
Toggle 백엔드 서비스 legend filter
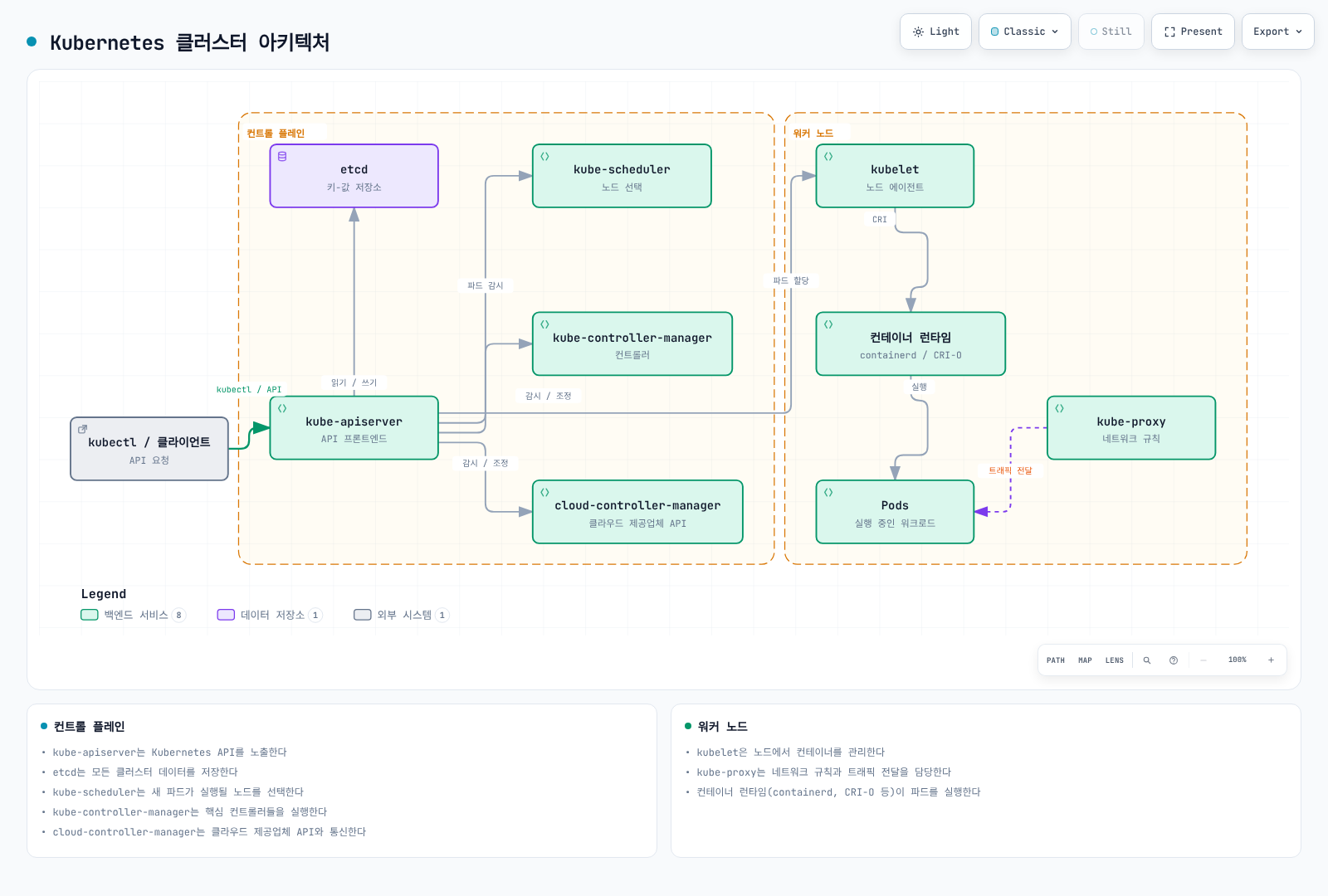[134, 615]
